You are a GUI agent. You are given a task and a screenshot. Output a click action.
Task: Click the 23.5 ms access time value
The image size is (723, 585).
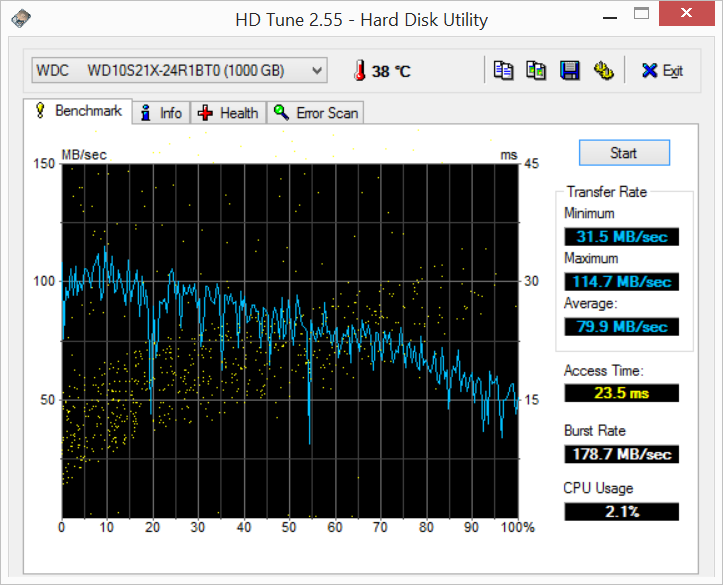tap(622, 393)
